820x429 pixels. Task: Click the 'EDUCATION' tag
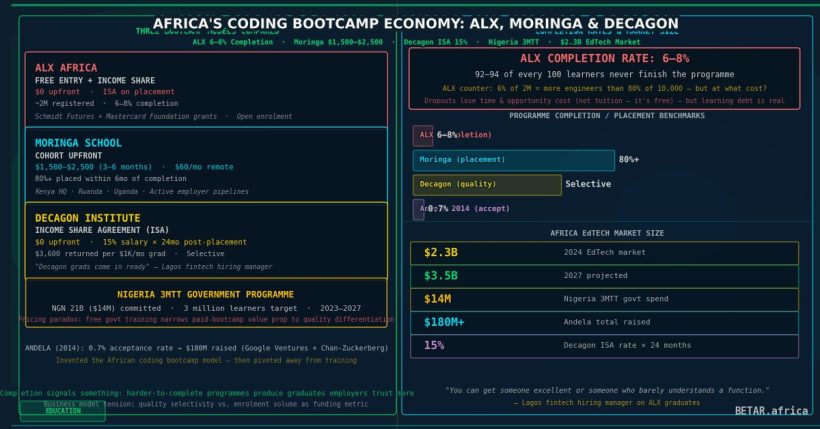tap(63, 411)
